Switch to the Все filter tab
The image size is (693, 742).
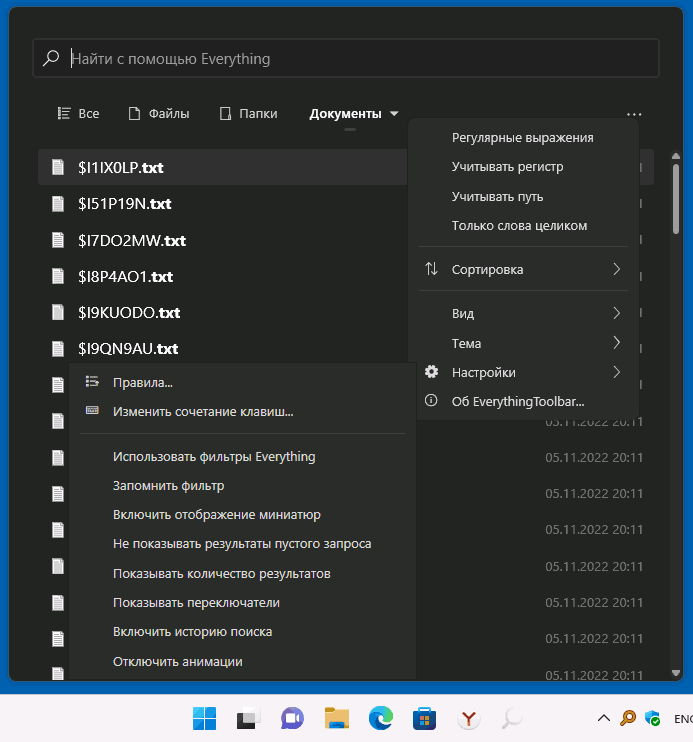pos(78,114)
